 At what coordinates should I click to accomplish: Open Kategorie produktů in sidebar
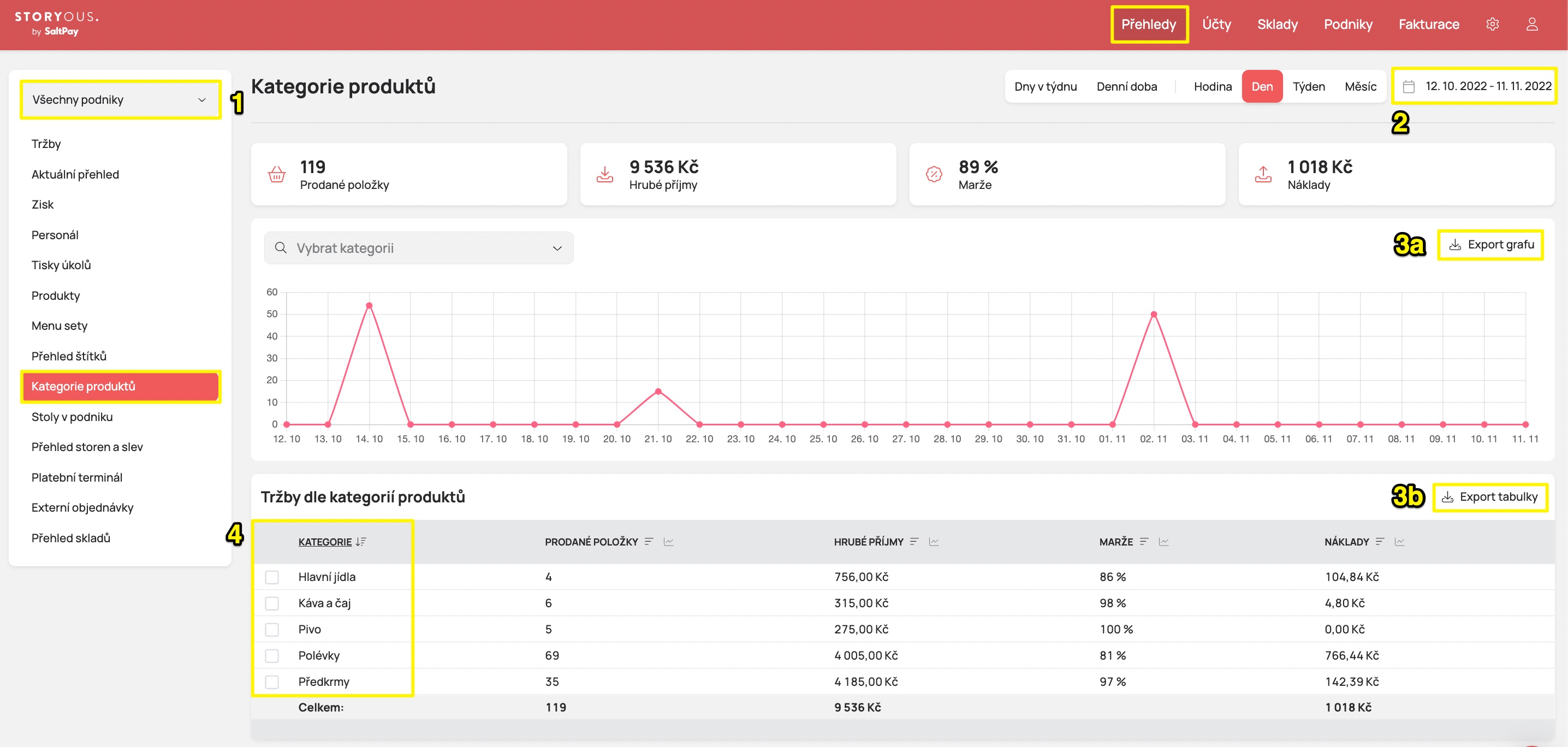[x=120, y=387]
